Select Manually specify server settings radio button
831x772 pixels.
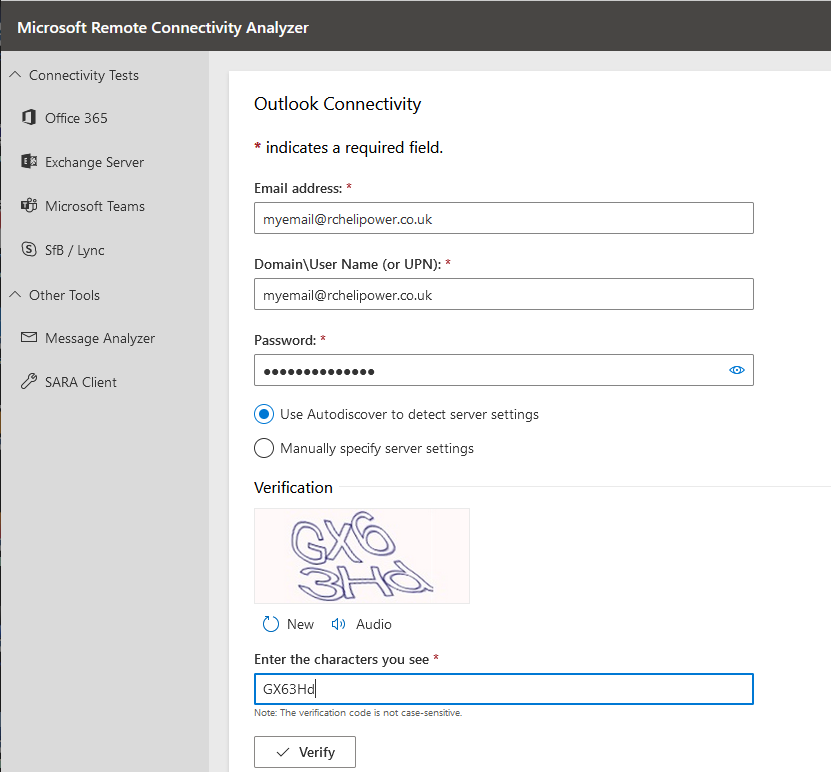click(264, 448)
